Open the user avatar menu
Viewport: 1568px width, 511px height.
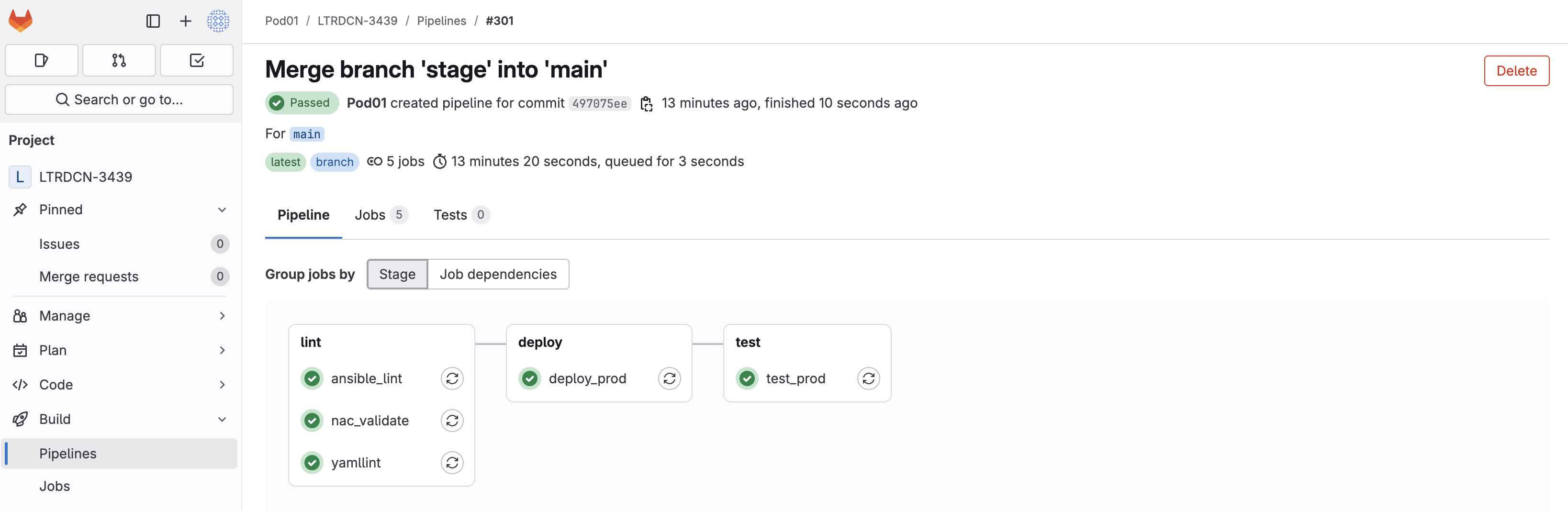click(x=218, y=21)
